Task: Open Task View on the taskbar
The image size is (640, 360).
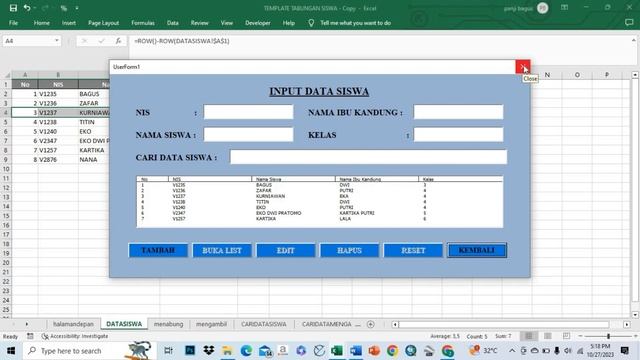Action: (x=168, y=351)
